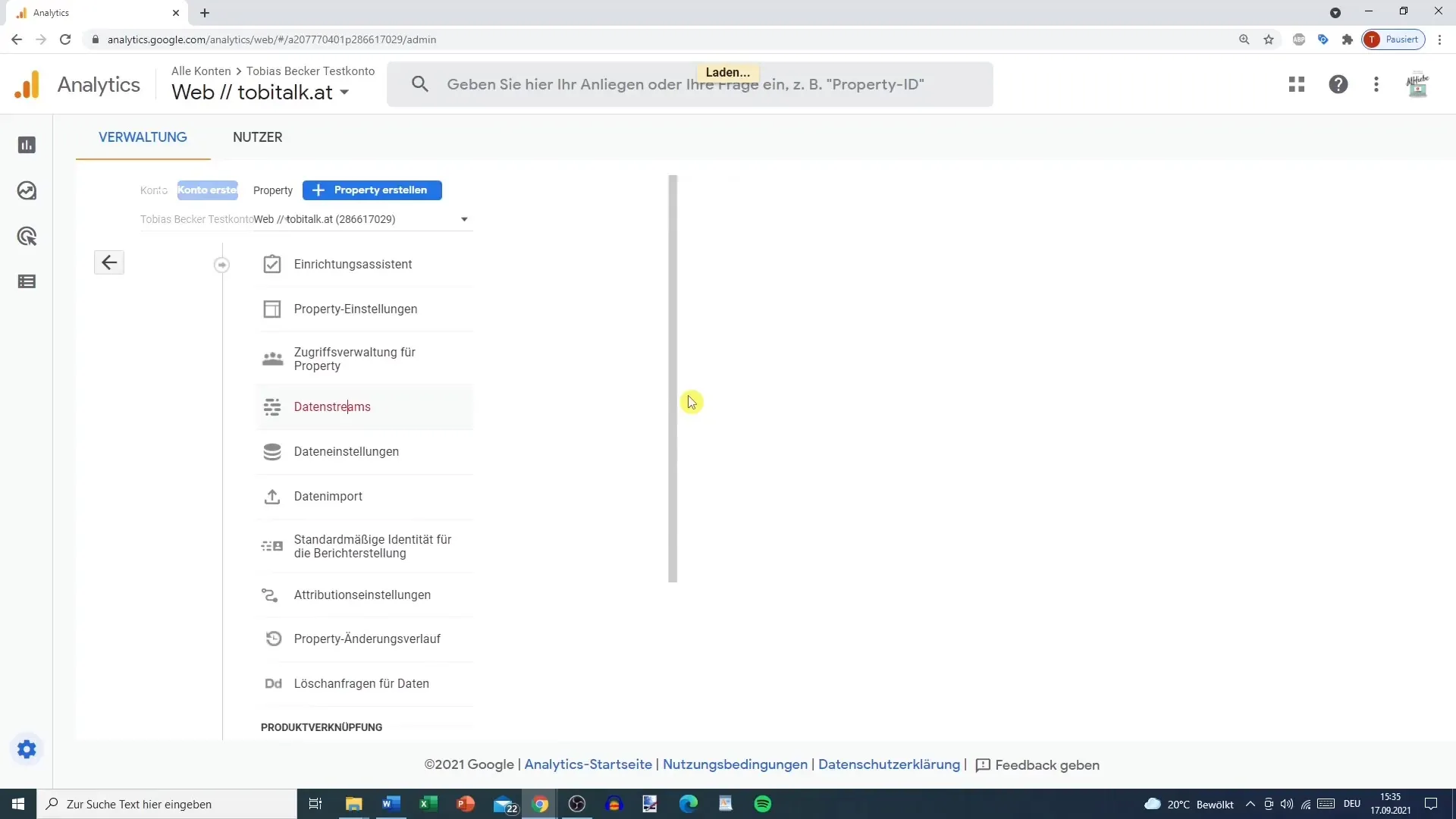The image size is (1456, 819).
Task: Click the Google apps grid icon
Action: coord(1297,84)
